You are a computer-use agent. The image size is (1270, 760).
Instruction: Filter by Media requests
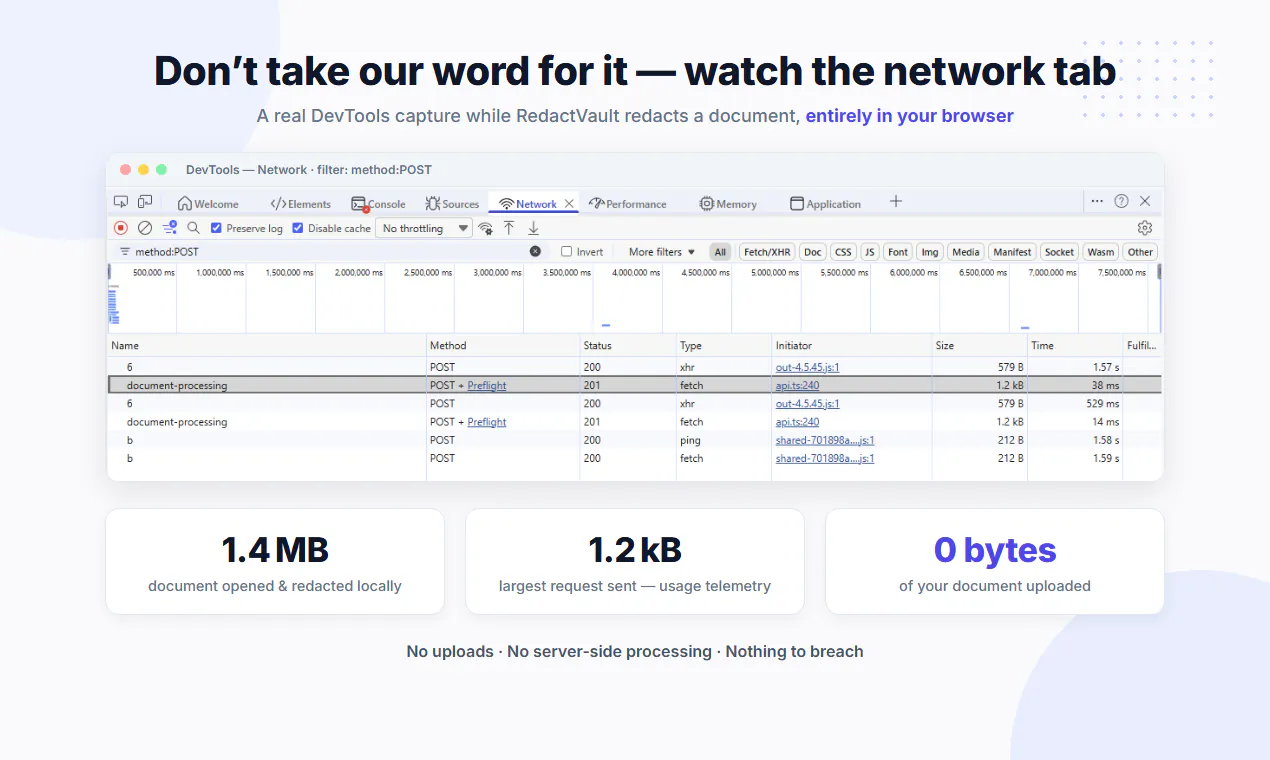(x=966, y=252)
